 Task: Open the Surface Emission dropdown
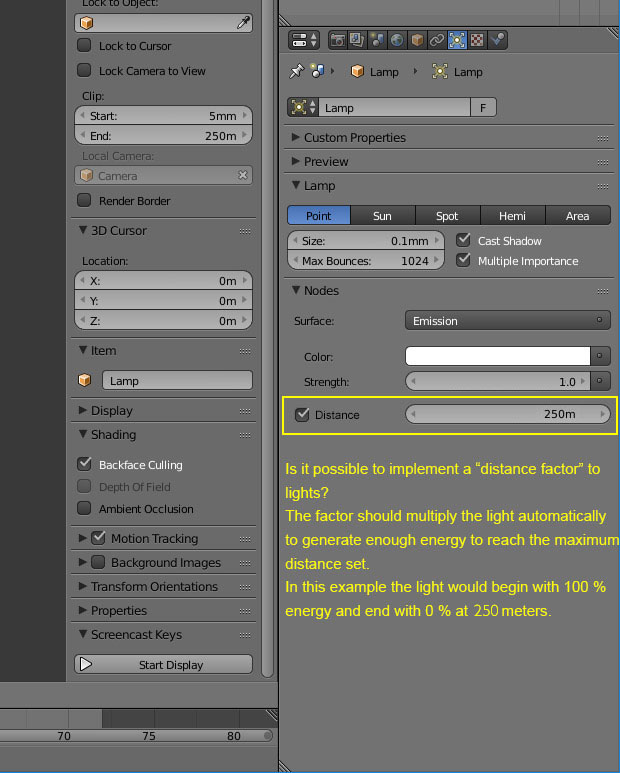tap(508, 320)
